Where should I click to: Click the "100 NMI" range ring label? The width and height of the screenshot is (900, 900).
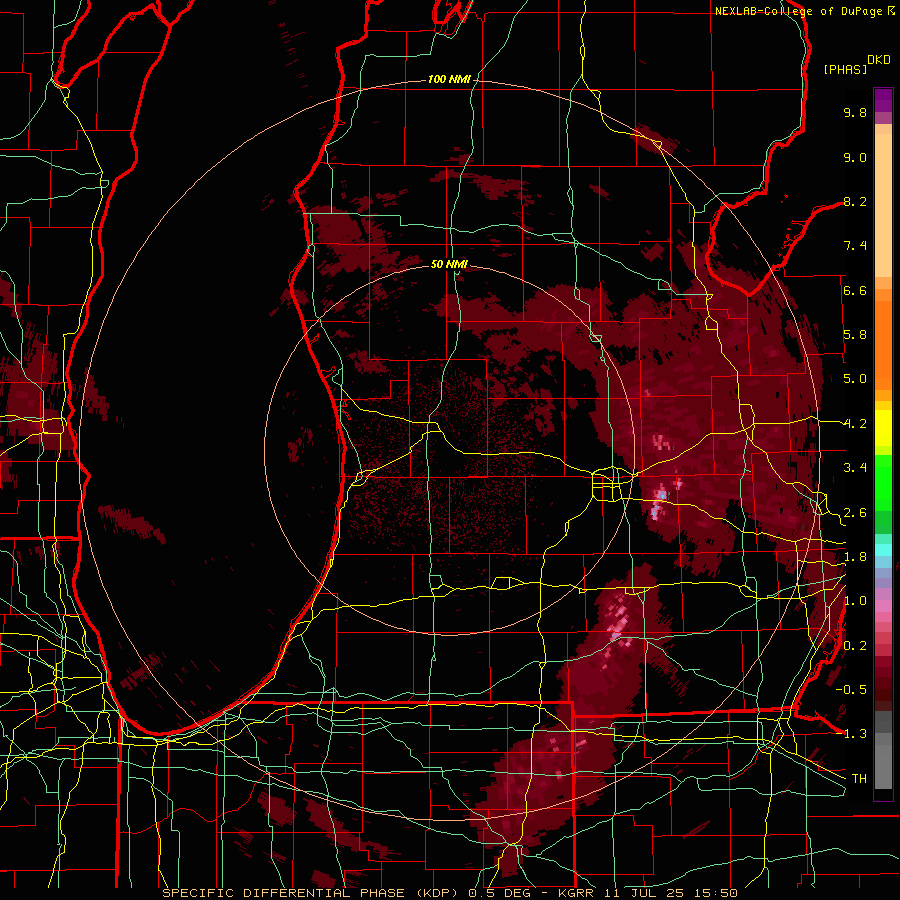click(x=449, y=79)
